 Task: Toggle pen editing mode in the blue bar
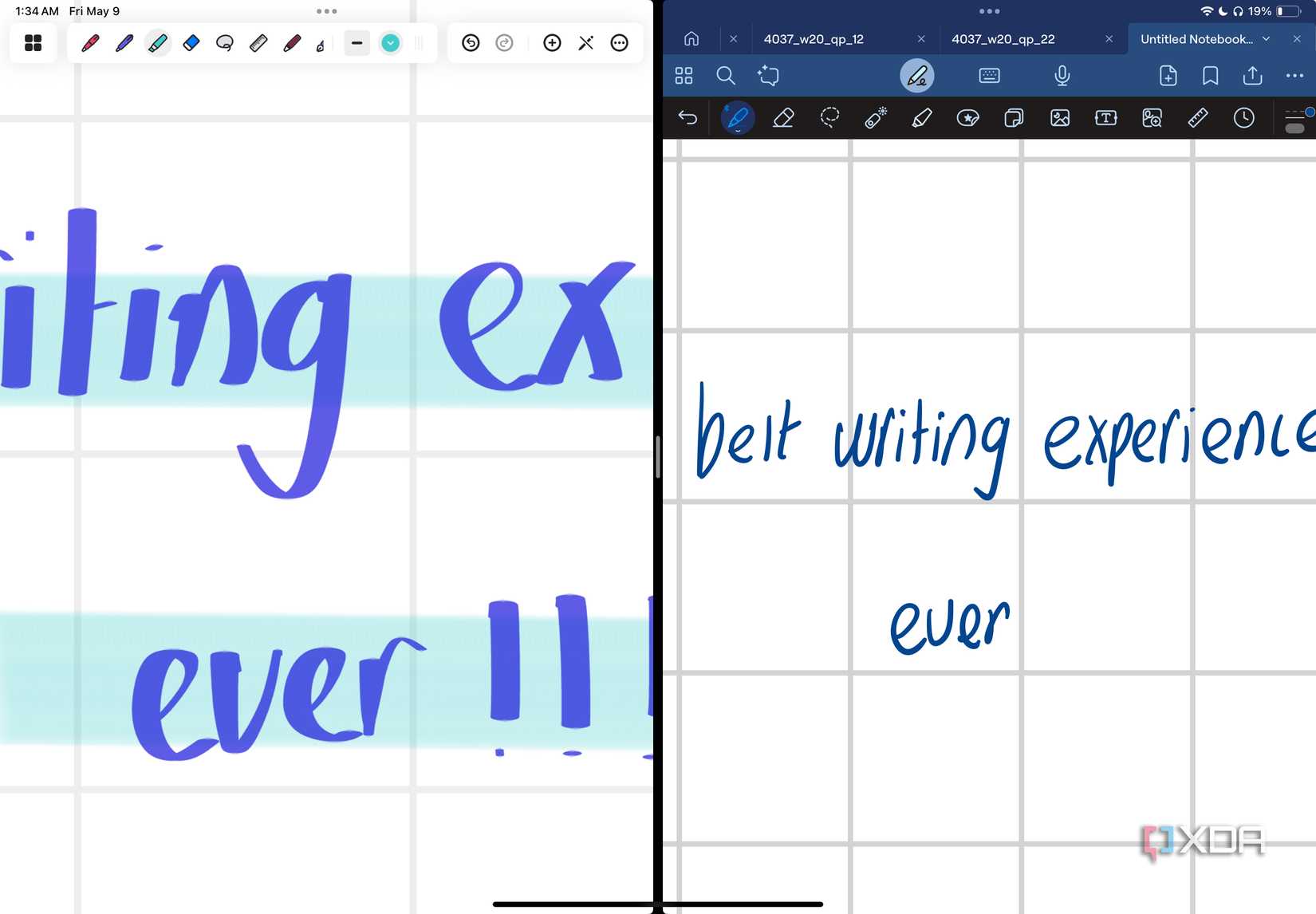[918, 76]
